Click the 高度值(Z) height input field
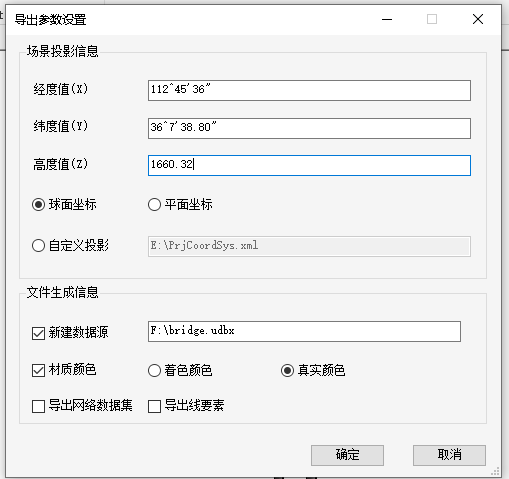Viewport: 509px width, 479px height. point(309,165)
